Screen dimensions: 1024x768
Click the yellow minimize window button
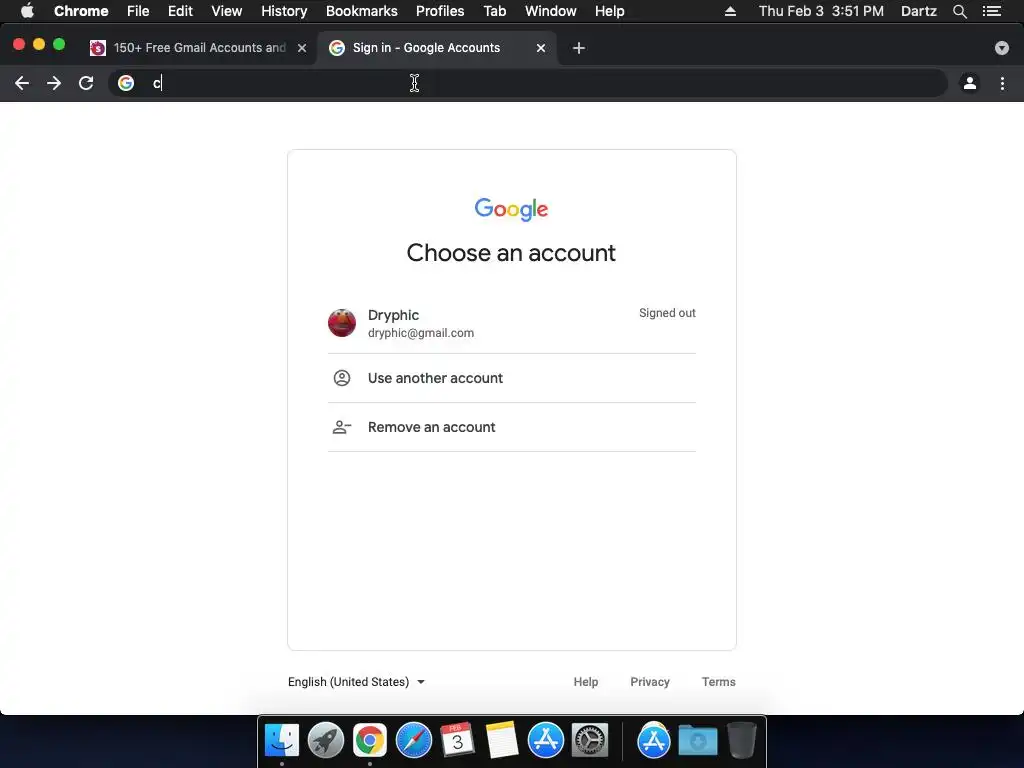coord(39,44)
